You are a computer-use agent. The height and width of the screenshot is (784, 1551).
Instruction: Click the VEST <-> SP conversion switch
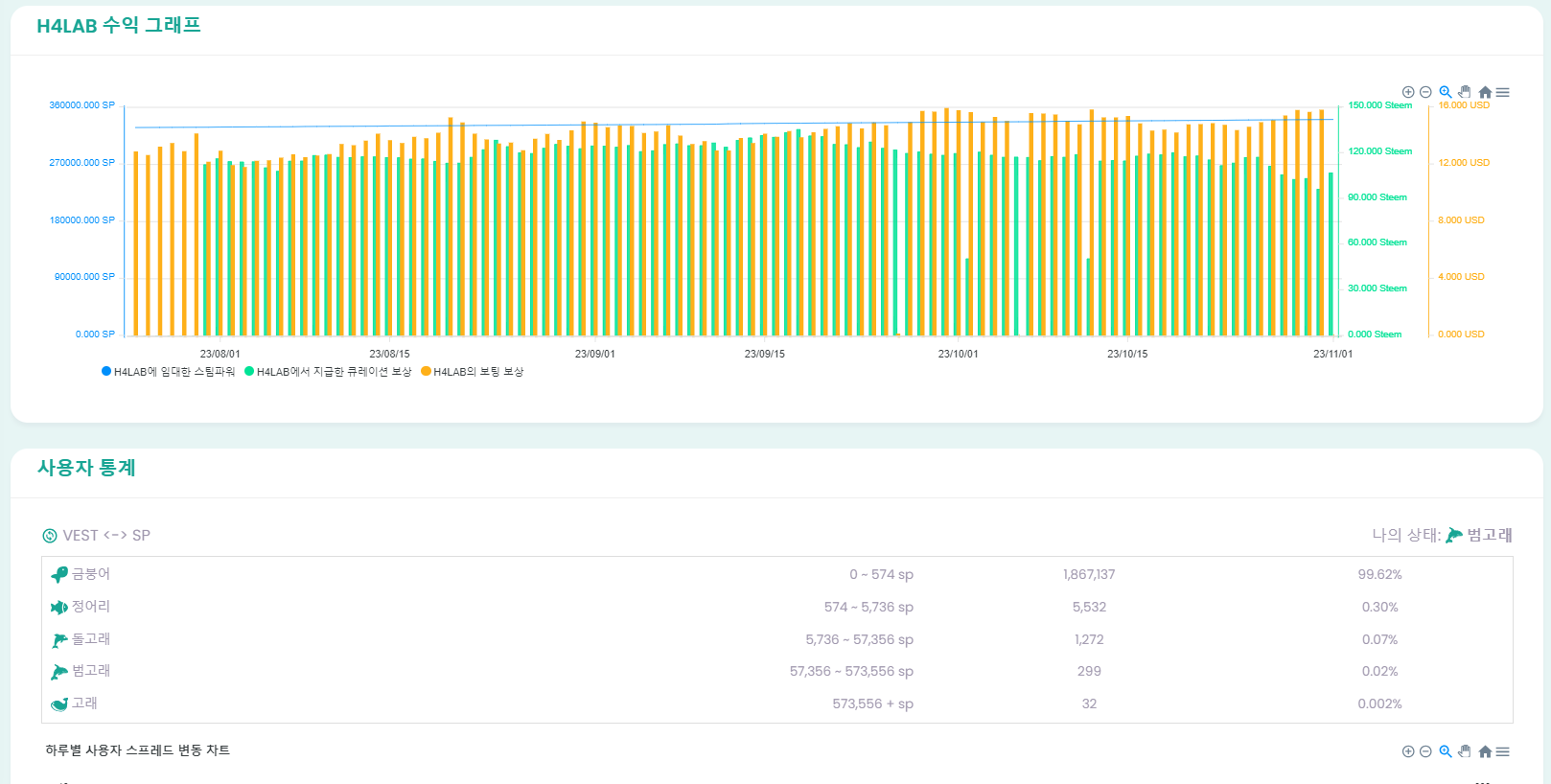tap(96, 536)
